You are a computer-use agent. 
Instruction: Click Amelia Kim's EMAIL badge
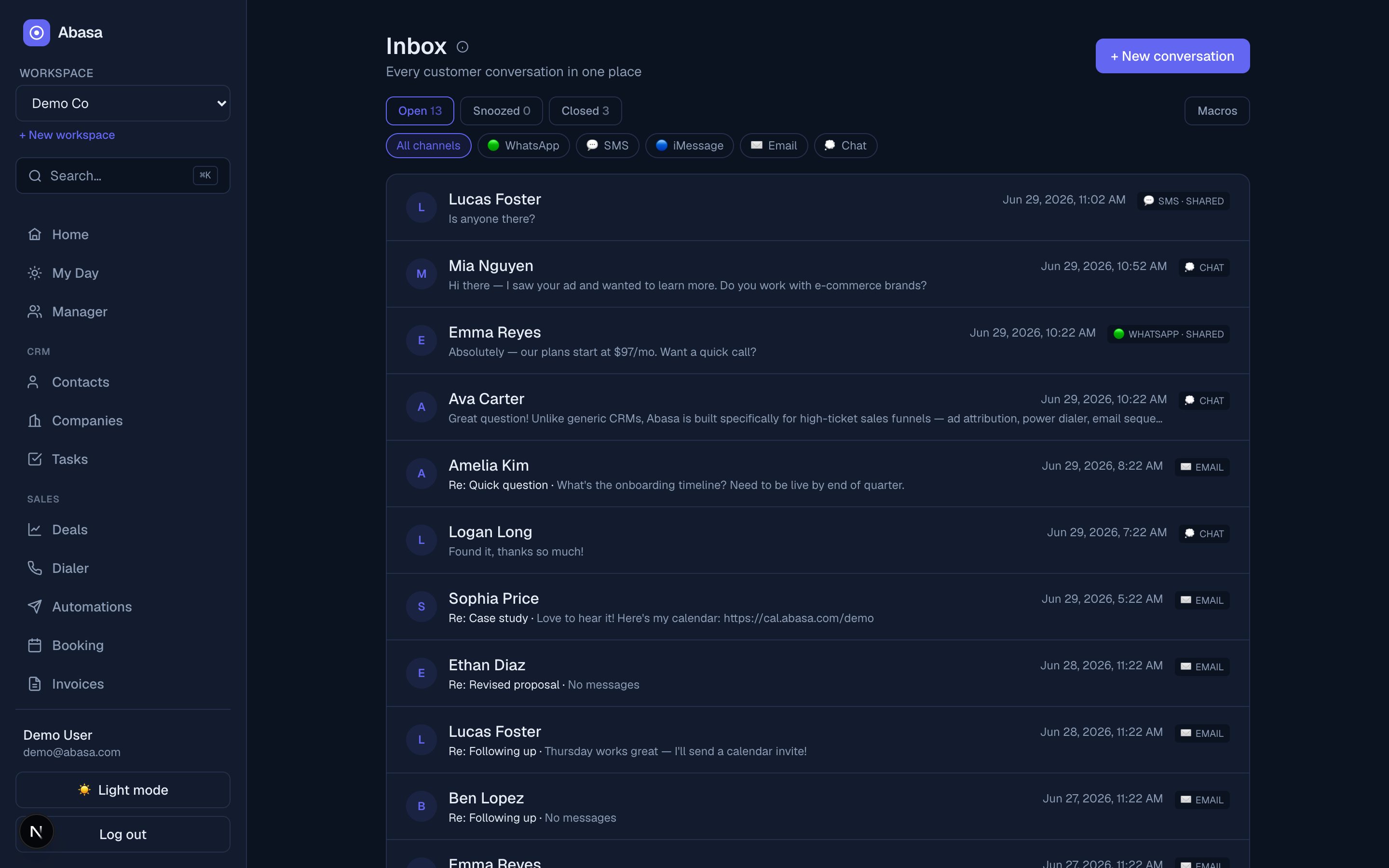pos(1202,467)
